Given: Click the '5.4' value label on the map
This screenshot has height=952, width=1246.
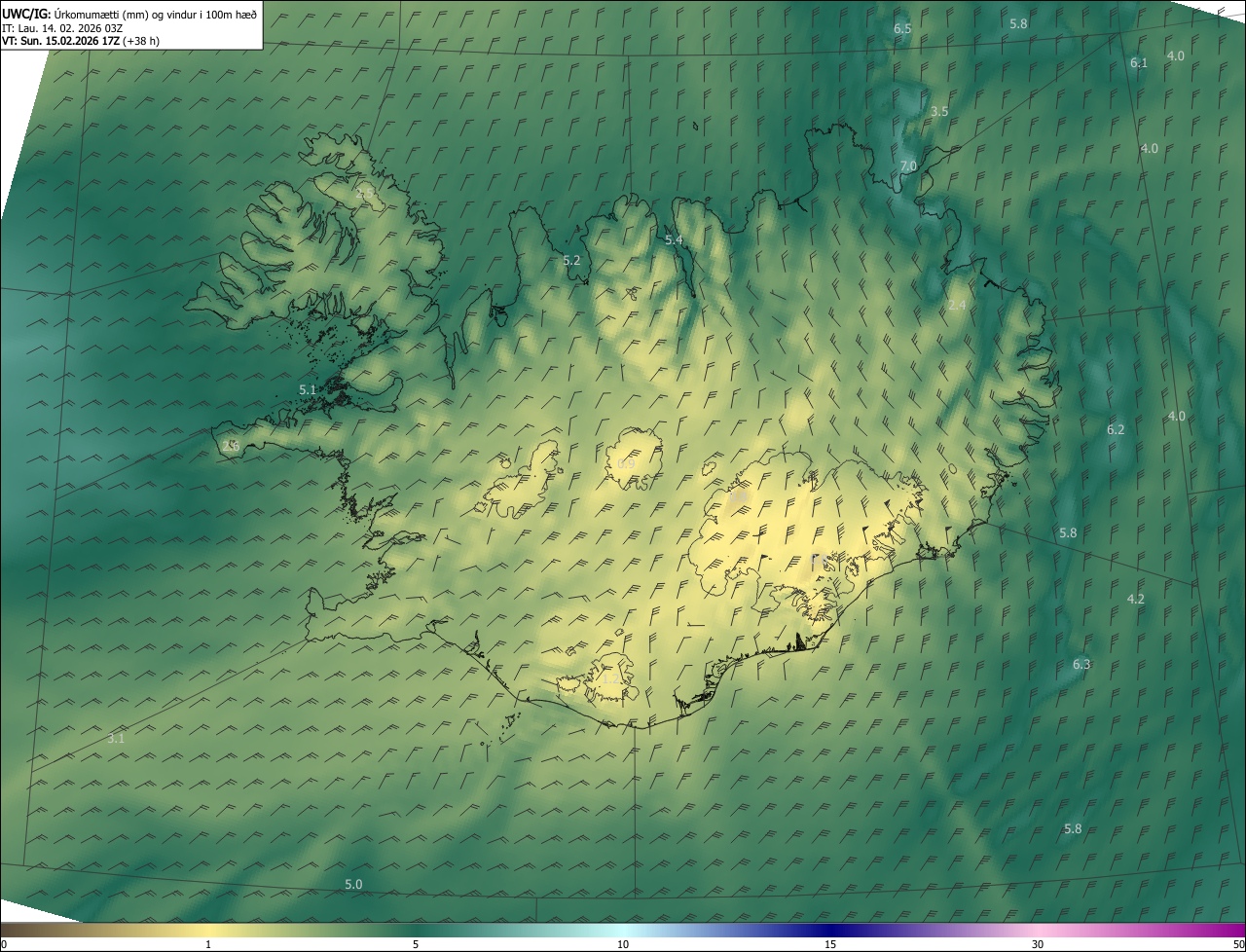Looking at the screenshot, I should pos(674,239).
